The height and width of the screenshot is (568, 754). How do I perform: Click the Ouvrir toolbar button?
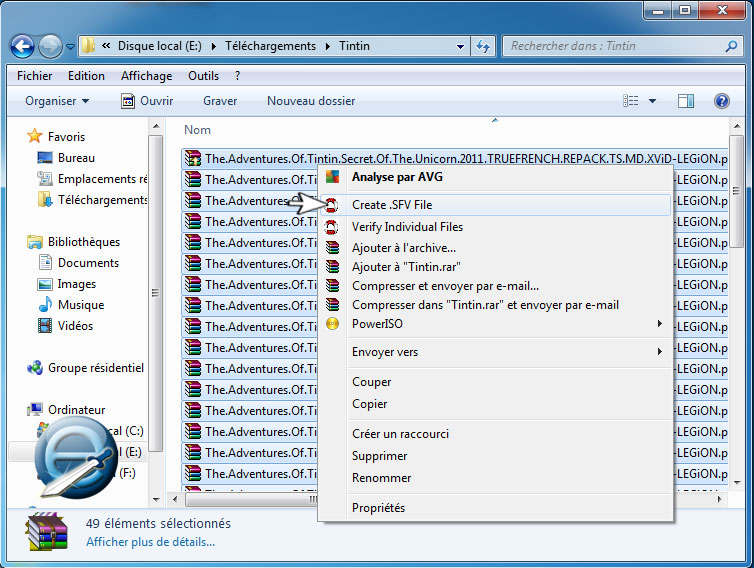click(x=147, y=101)
